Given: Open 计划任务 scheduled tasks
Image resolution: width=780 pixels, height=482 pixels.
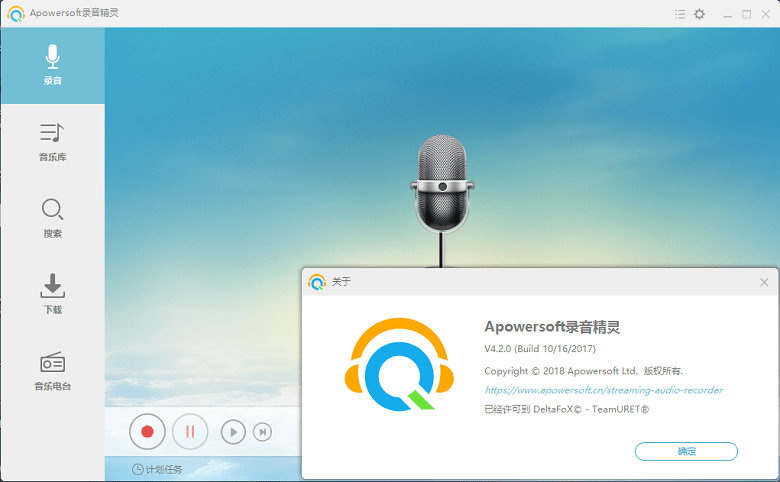Looking at the screenshot, I should 157,469.
